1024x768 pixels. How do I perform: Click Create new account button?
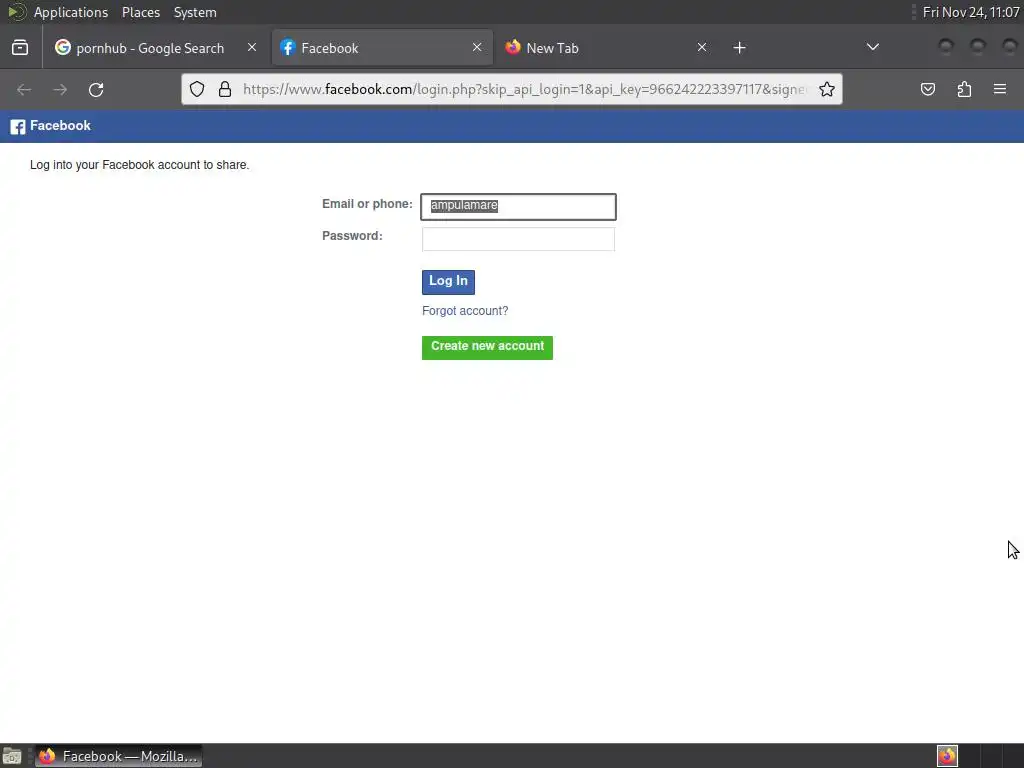[487, 347]
